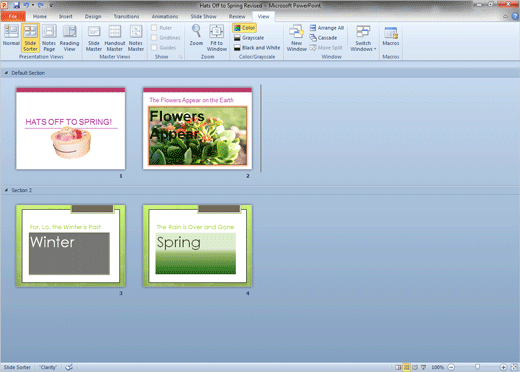
Task: Collapse the Default Section
Action: (6, 73)
